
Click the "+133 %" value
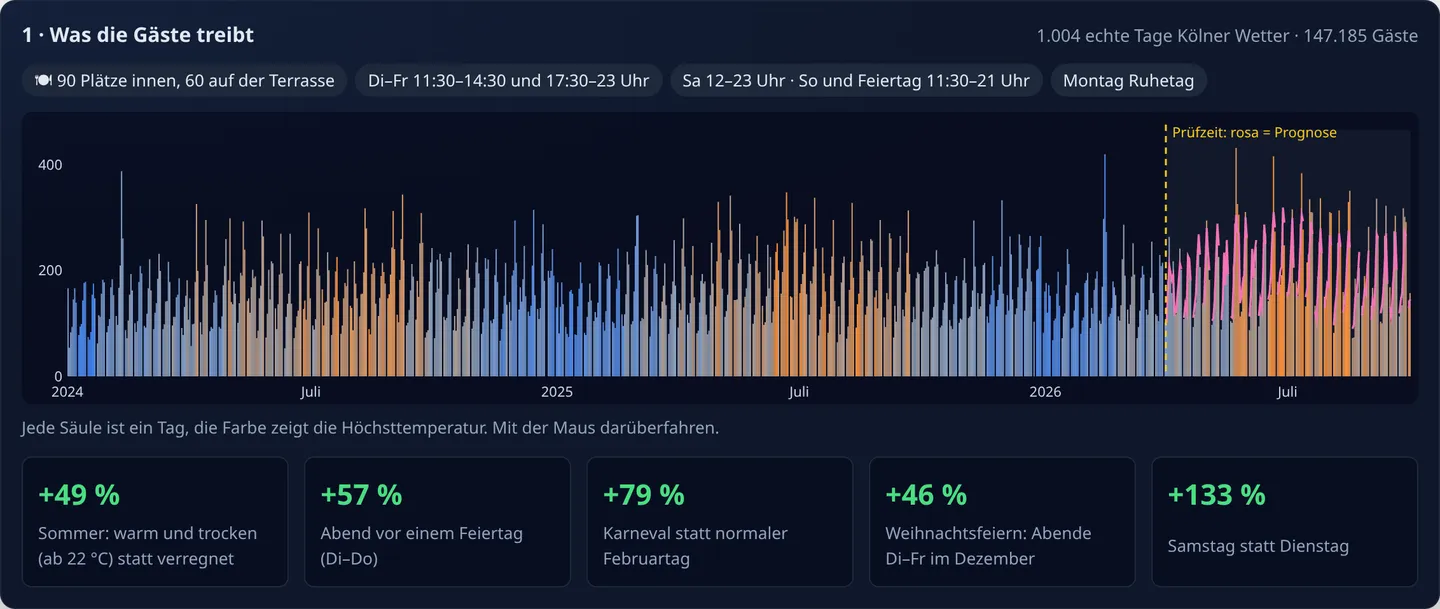click(x=1217, y=494)
